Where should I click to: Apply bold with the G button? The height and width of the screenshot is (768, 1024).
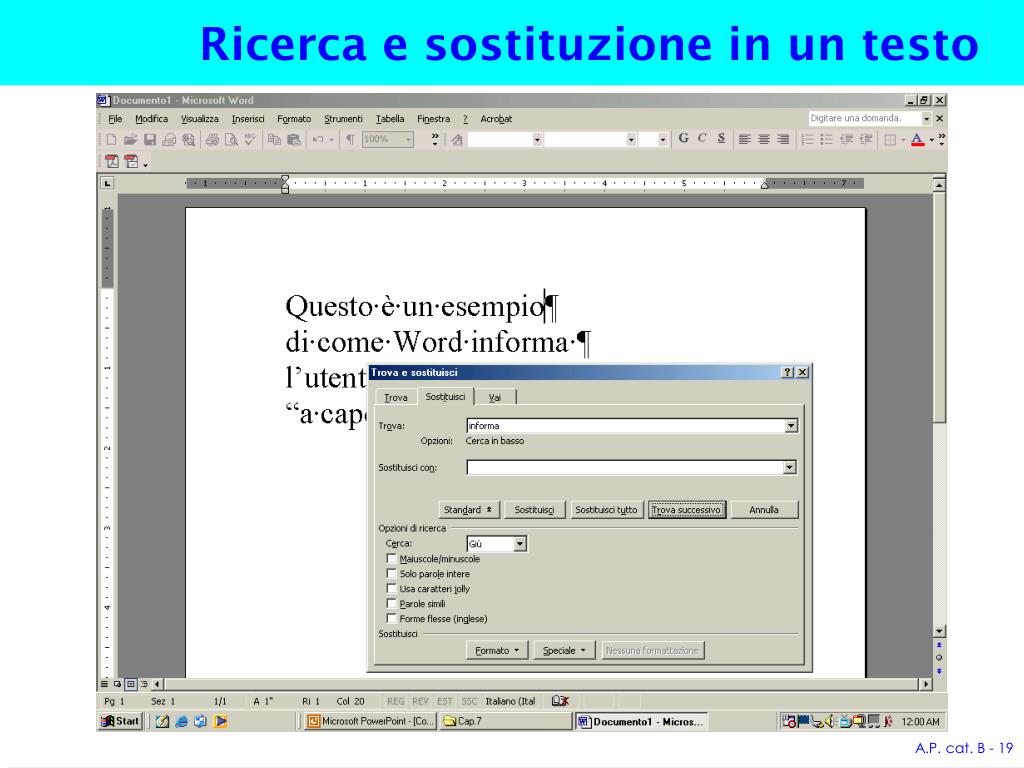point(684,138)
